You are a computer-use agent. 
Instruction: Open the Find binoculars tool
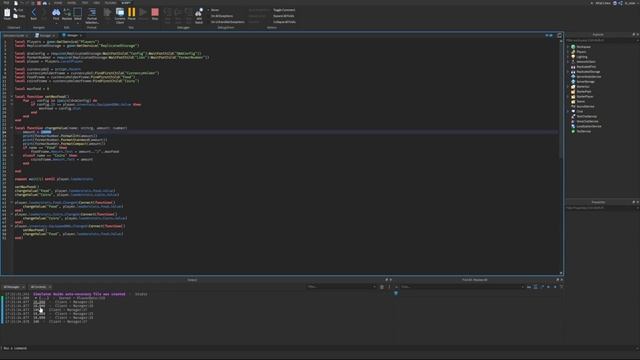[x=56, y=14]
